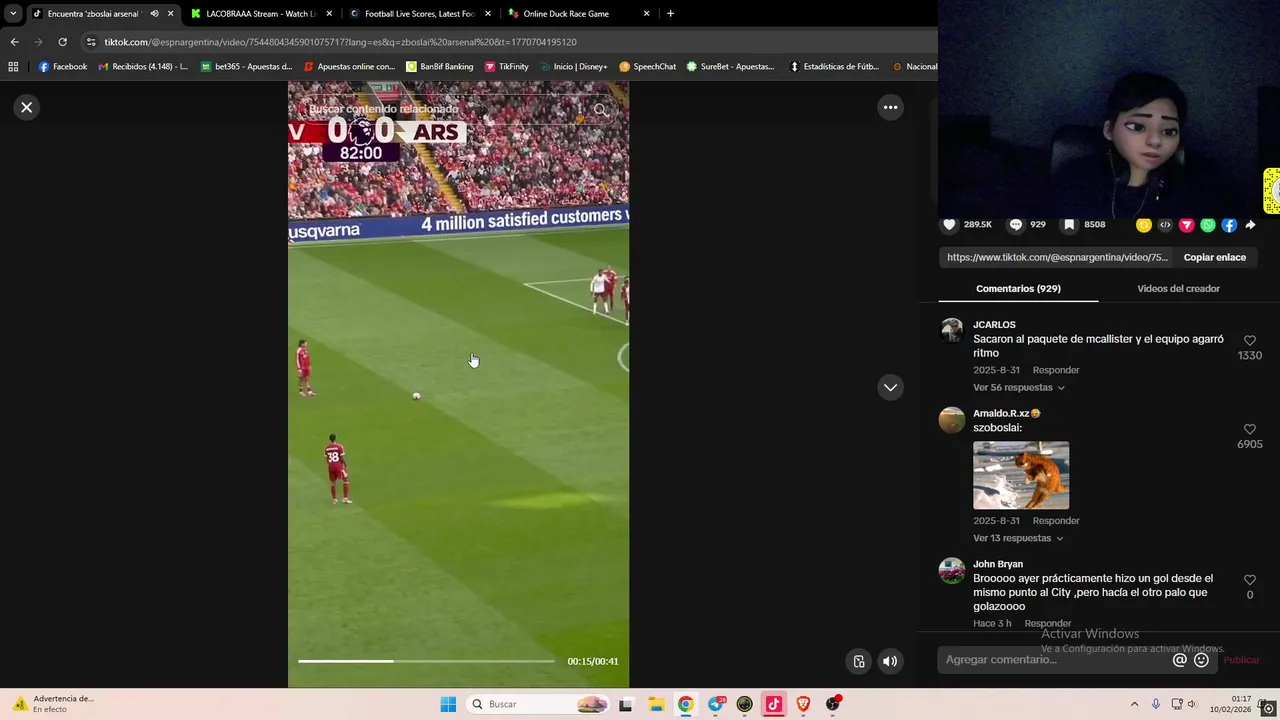Open Telegram from the taskbar

[715, 704]
